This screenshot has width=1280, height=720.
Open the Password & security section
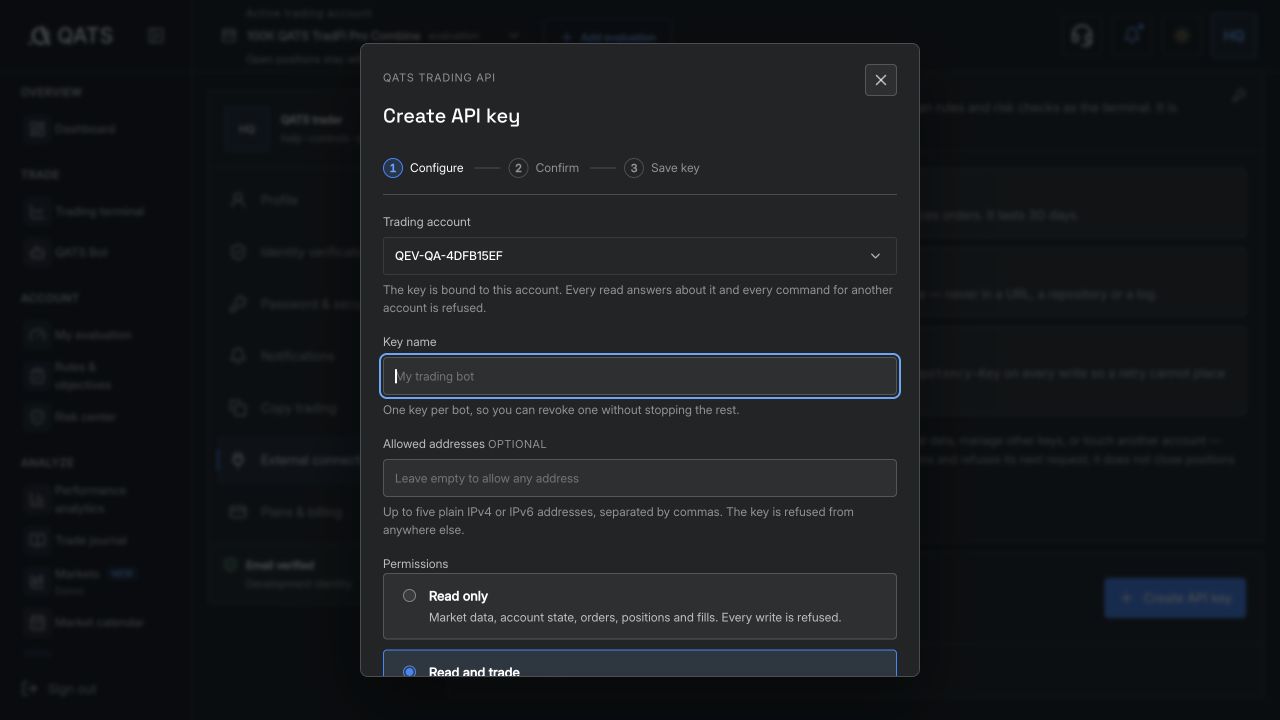289,304
